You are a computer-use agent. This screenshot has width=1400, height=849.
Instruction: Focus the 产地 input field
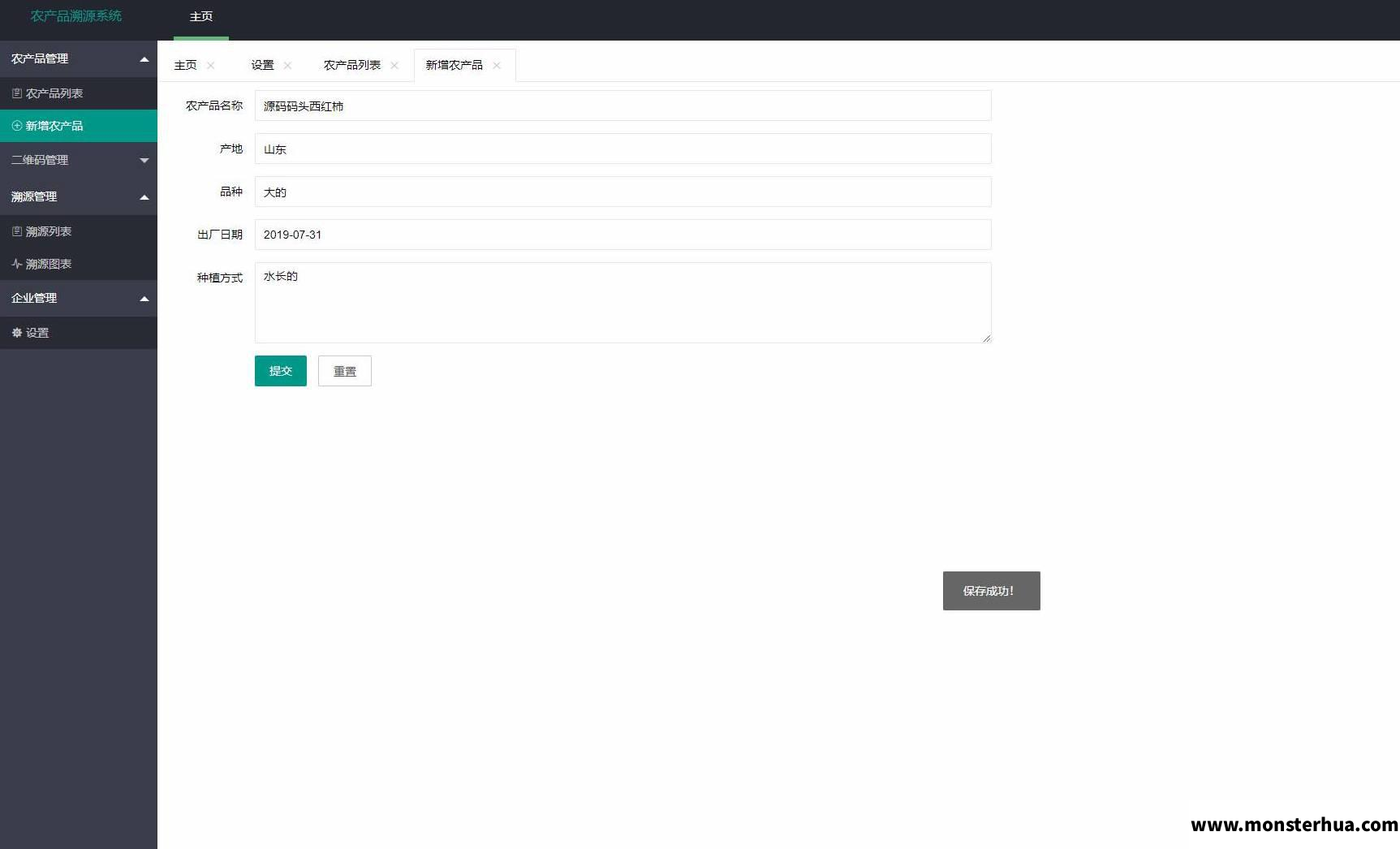622,149
